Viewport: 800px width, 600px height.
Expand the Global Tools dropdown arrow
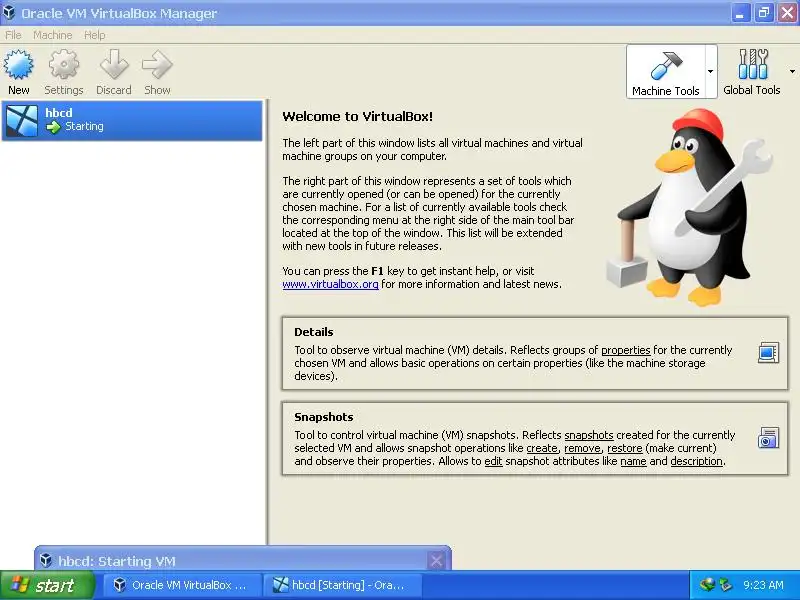(x=792, y=71)
